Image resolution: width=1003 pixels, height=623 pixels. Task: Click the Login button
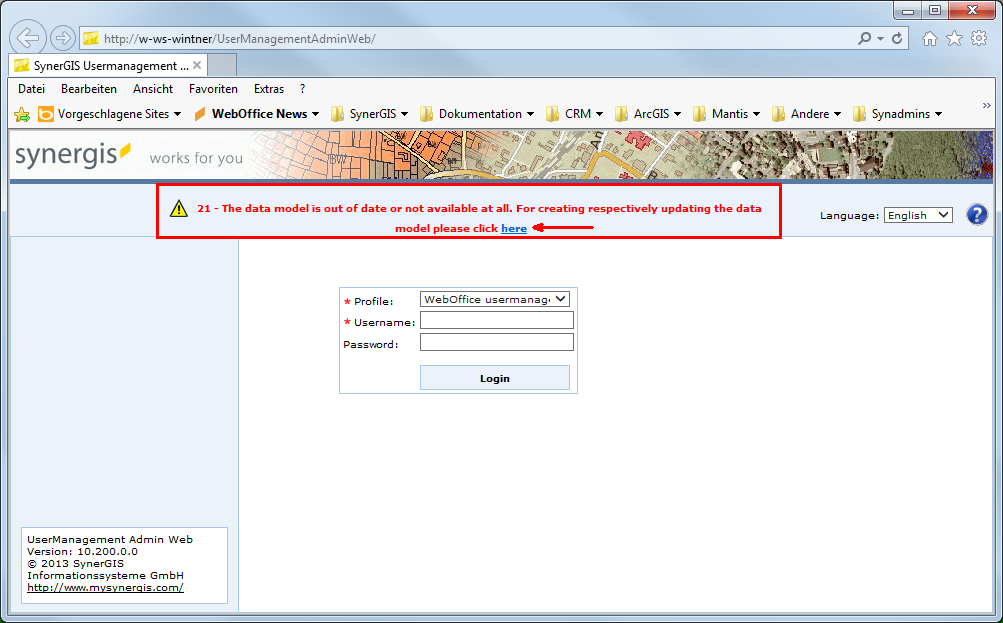click(x=494, y=377)
